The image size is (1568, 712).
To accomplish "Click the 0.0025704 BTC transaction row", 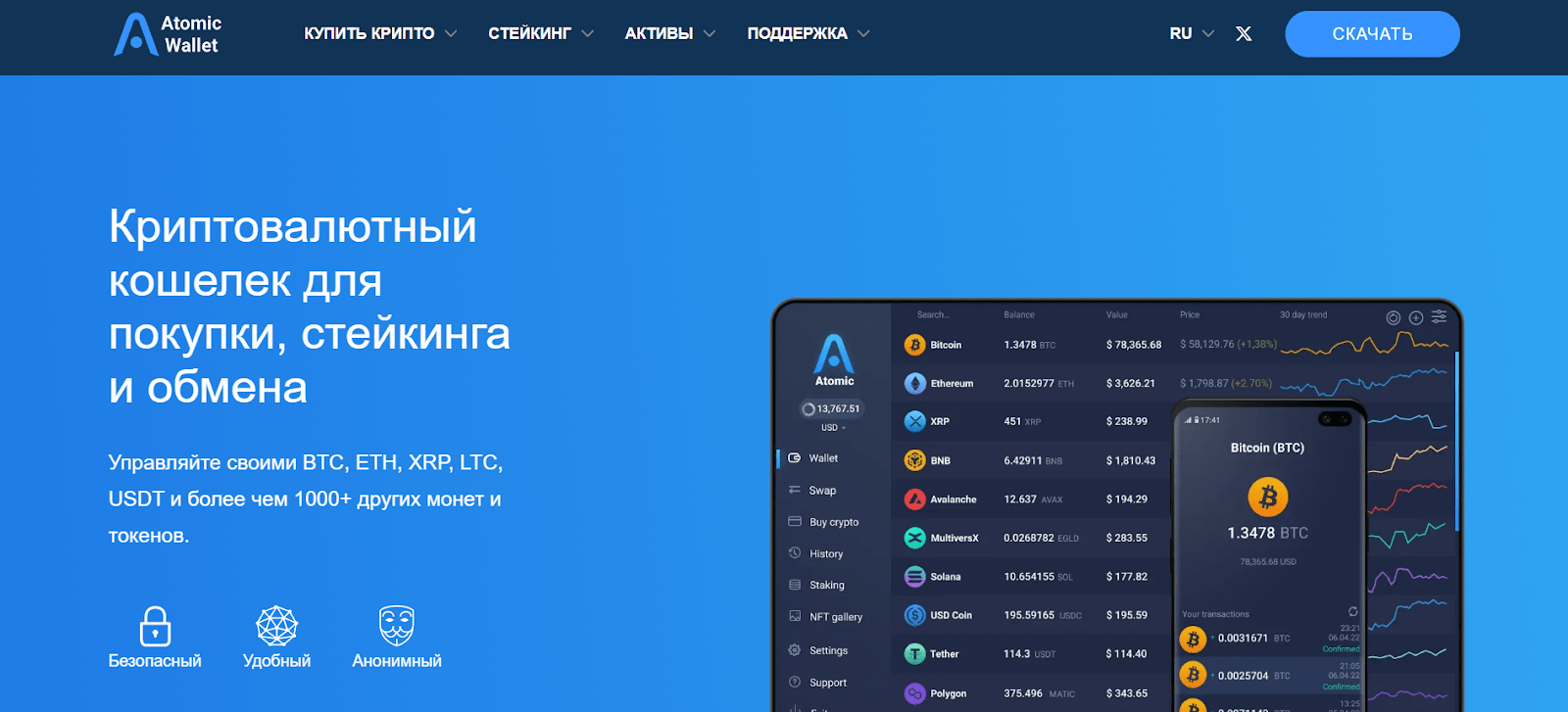I will pos(1269,676).
